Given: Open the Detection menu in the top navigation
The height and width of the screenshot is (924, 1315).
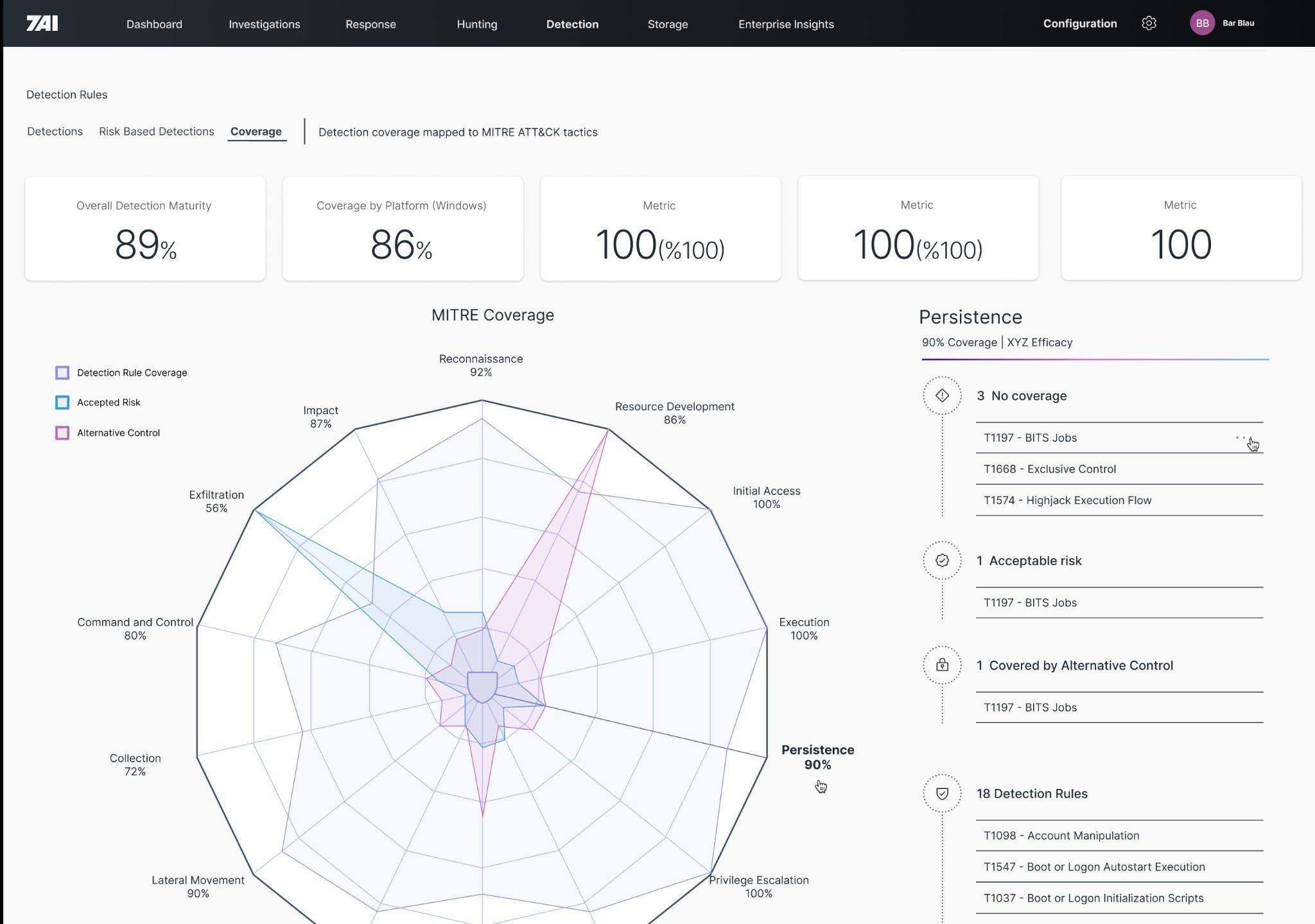Looking at the screenshot, I should pos(572,24).
